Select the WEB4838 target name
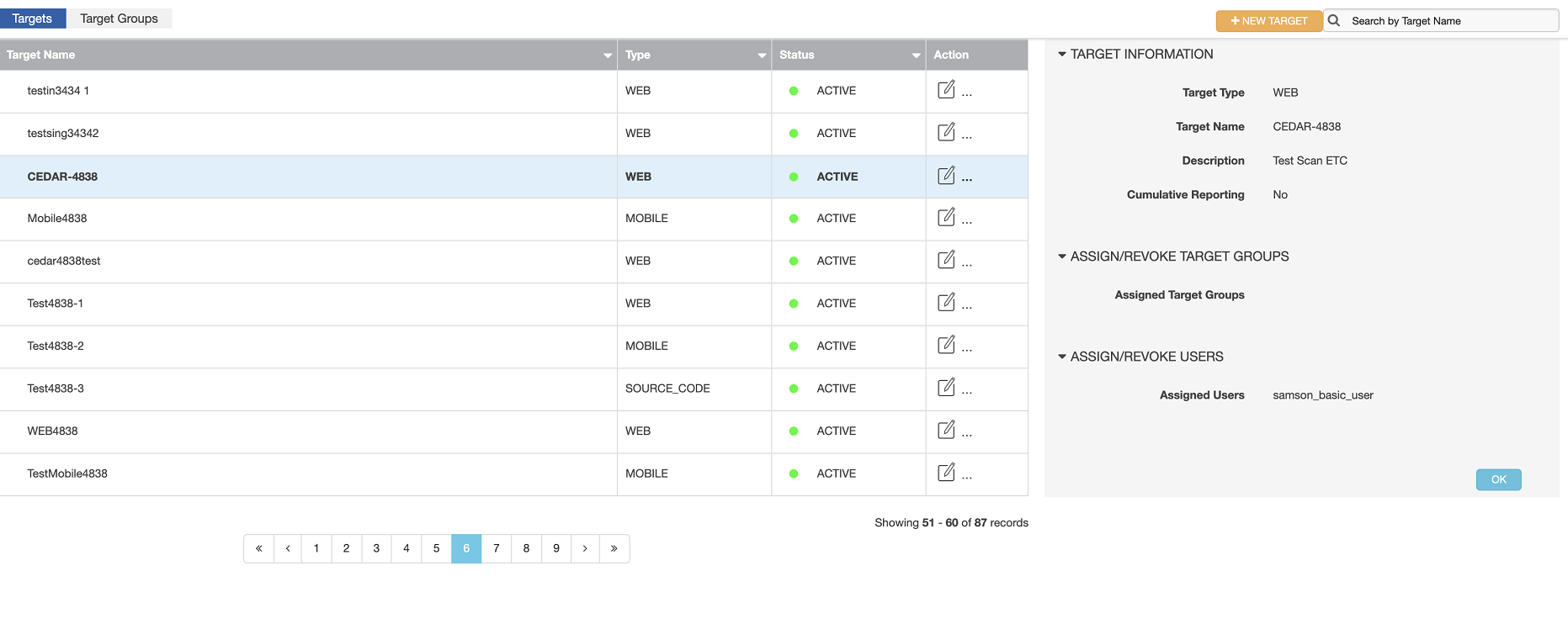The width and height of the screenshot is (1568, 640). 52,431
